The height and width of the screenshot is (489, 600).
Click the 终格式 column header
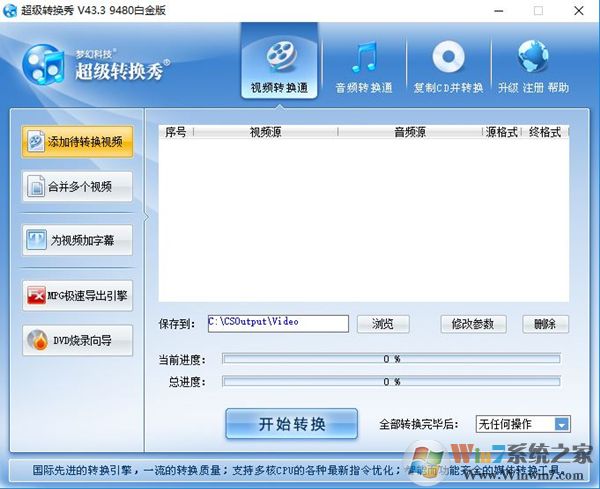[545, 132]
